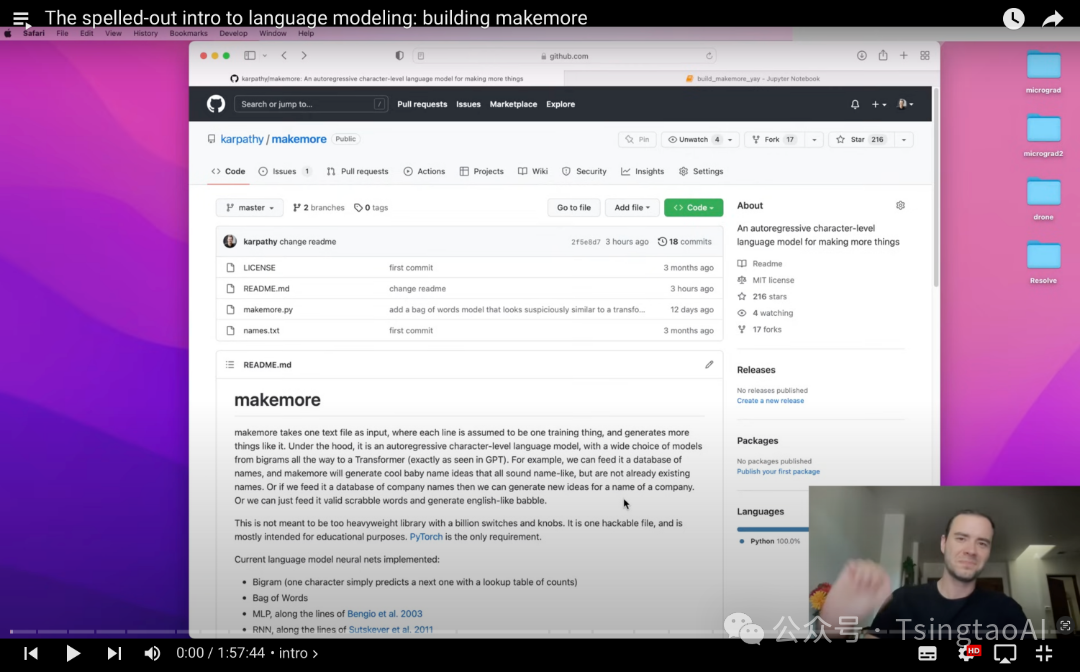Click the Pin repository button

click(x=637, y=139)
